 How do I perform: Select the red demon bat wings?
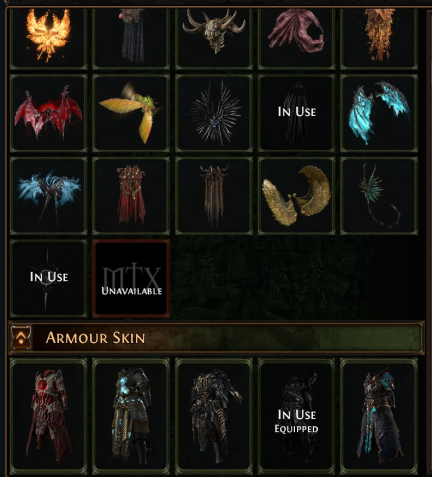pyautogui.click(x=49, y=113)
